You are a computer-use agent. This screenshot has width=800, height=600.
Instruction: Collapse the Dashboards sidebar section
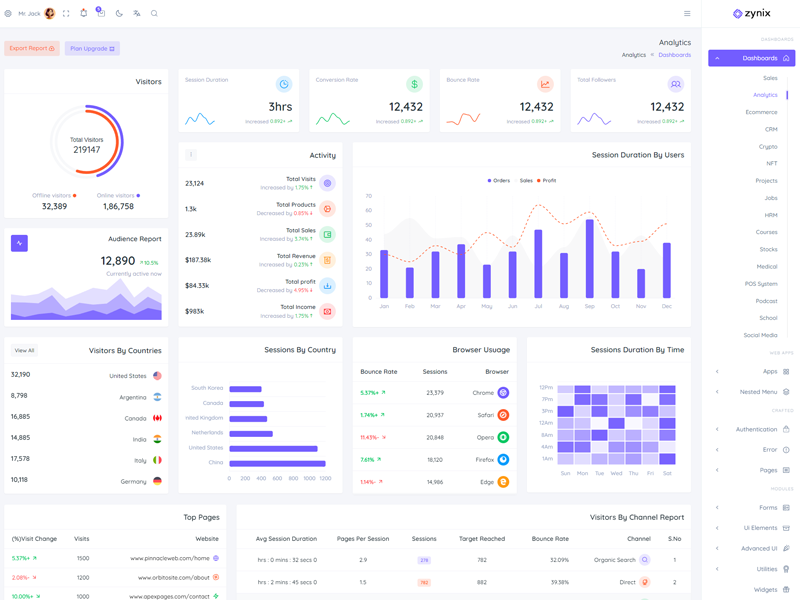point(751,59)
